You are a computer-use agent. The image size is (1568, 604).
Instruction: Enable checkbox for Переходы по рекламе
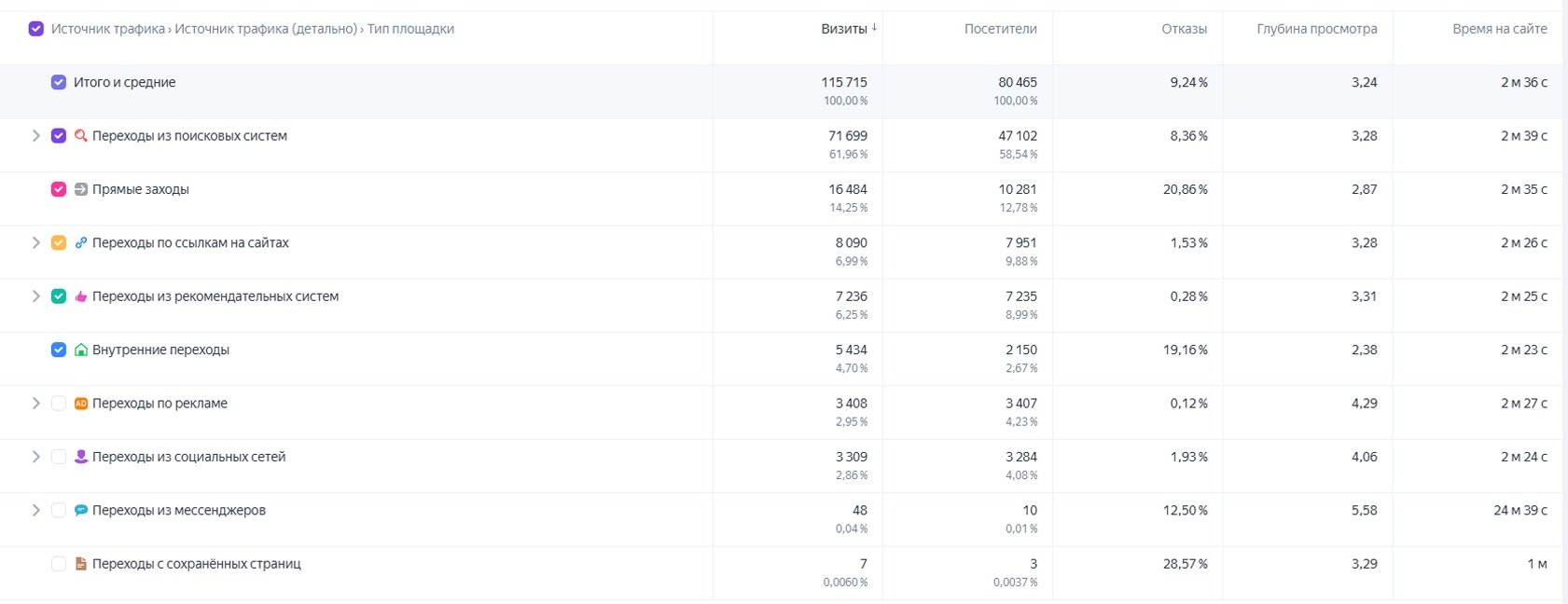(59, 404)
